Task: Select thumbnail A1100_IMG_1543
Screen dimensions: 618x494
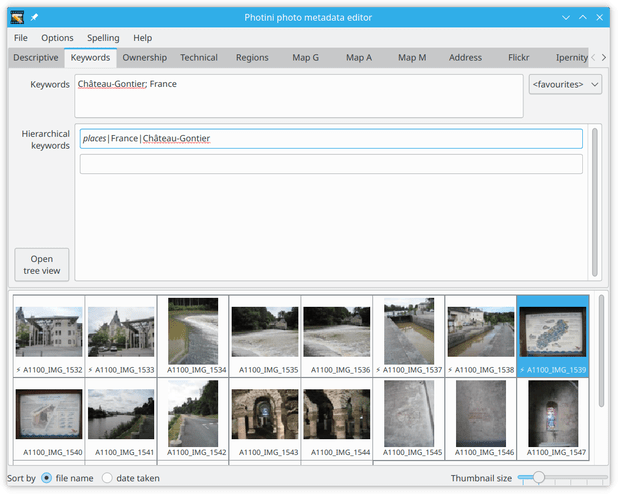Action: click(265, 419)
